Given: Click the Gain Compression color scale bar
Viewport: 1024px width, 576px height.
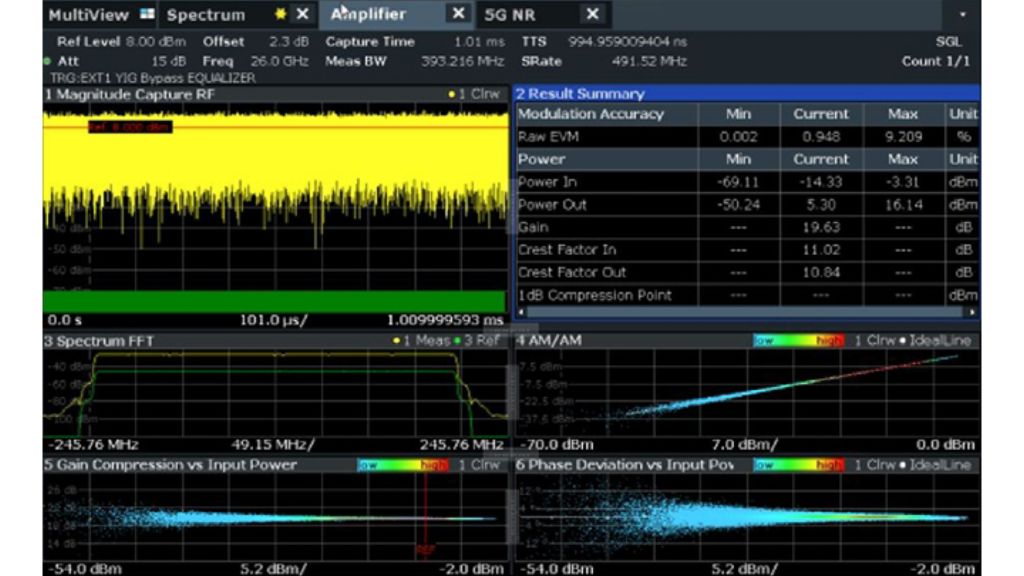Looking at the screenshot, I should pyautogui.click(x=402, y=465).
